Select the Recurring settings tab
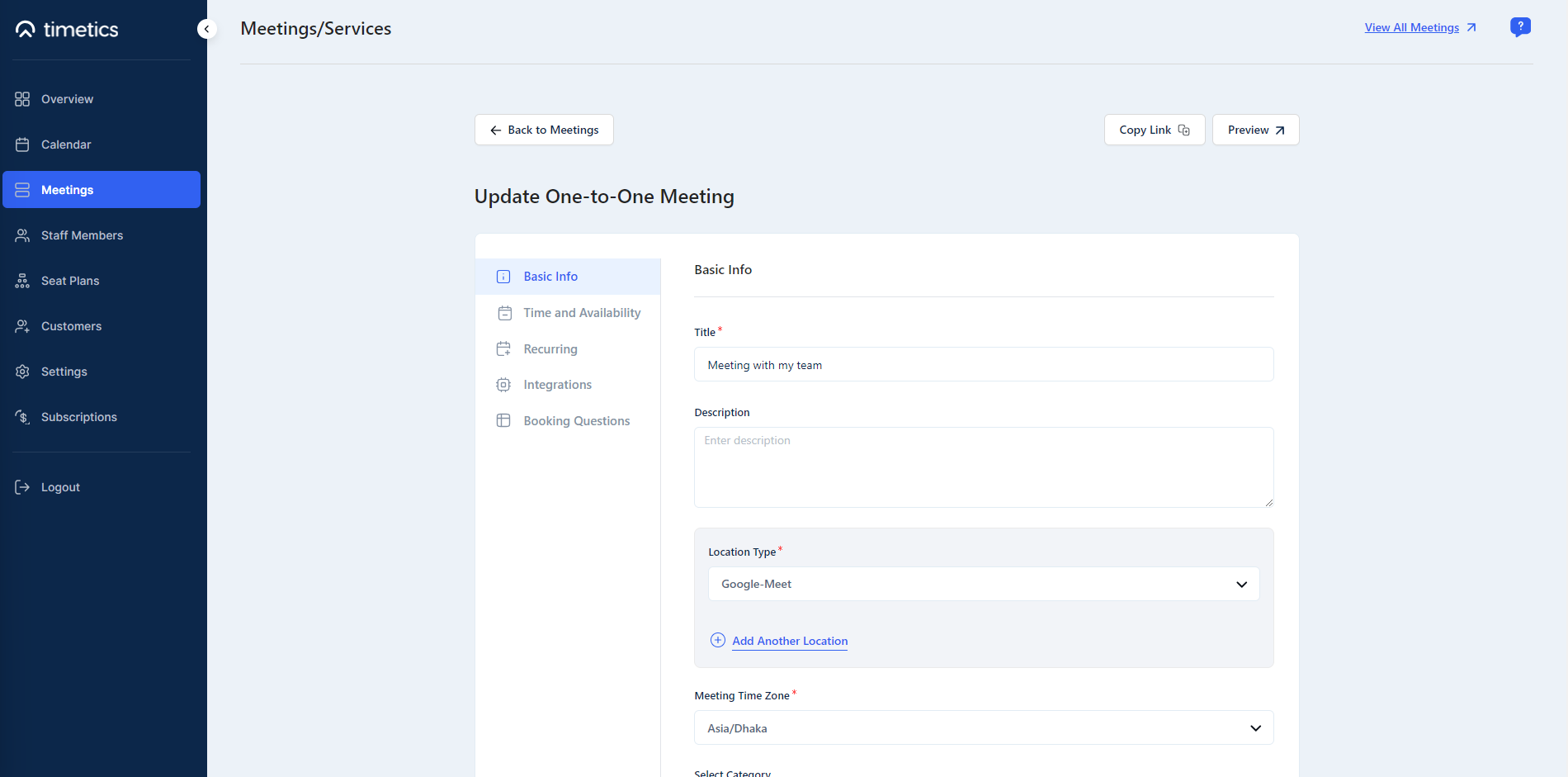Viewport: 1568px width, 777px height. point(551,348)
